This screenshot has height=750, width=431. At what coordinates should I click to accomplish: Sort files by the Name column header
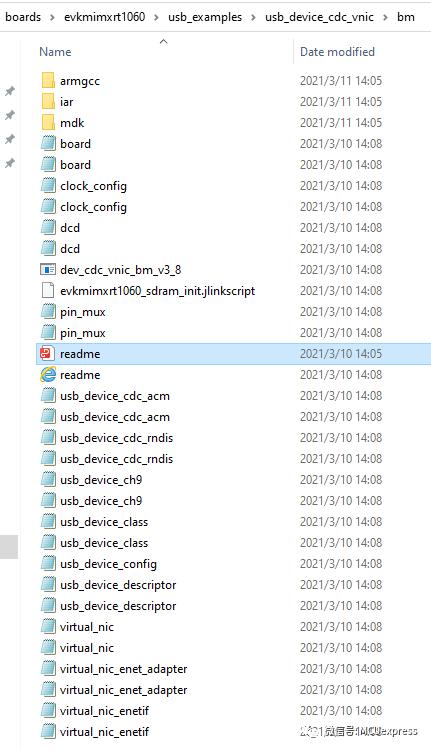[55, 52]
